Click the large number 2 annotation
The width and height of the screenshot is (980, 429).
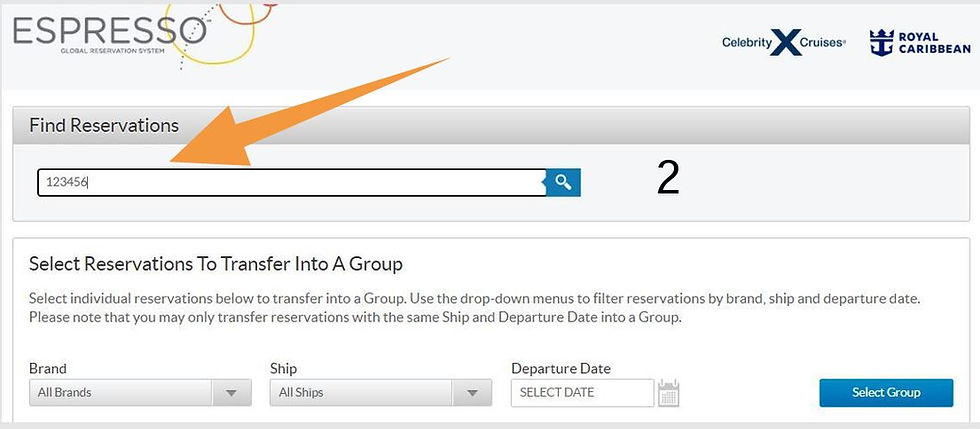click(668, 178)
